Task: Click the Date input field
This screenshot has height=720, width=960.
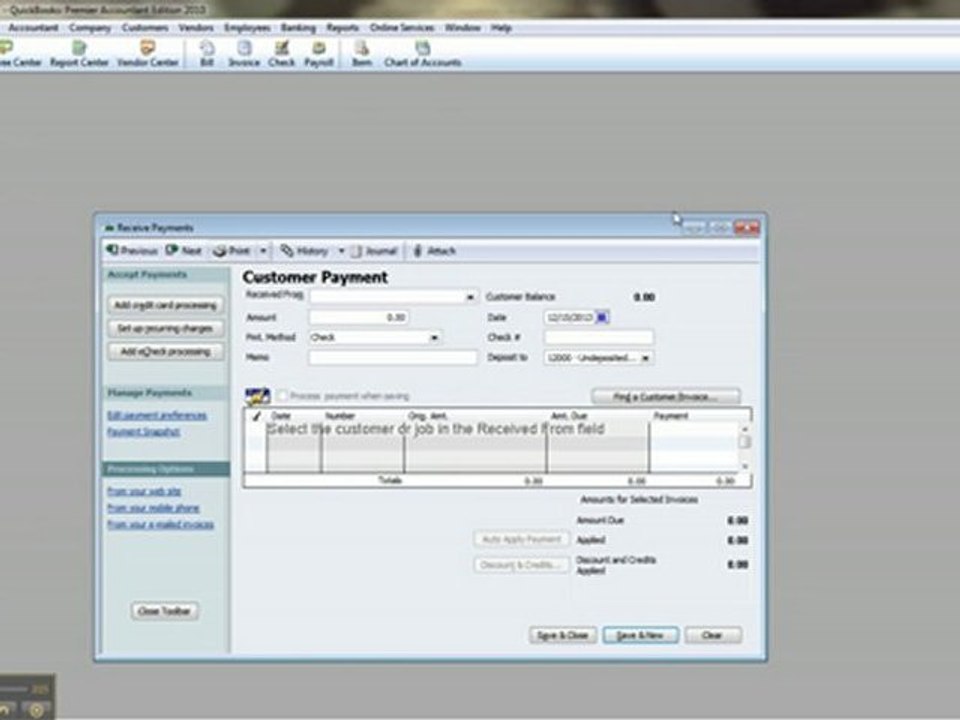Action: [x=569, y=317]
